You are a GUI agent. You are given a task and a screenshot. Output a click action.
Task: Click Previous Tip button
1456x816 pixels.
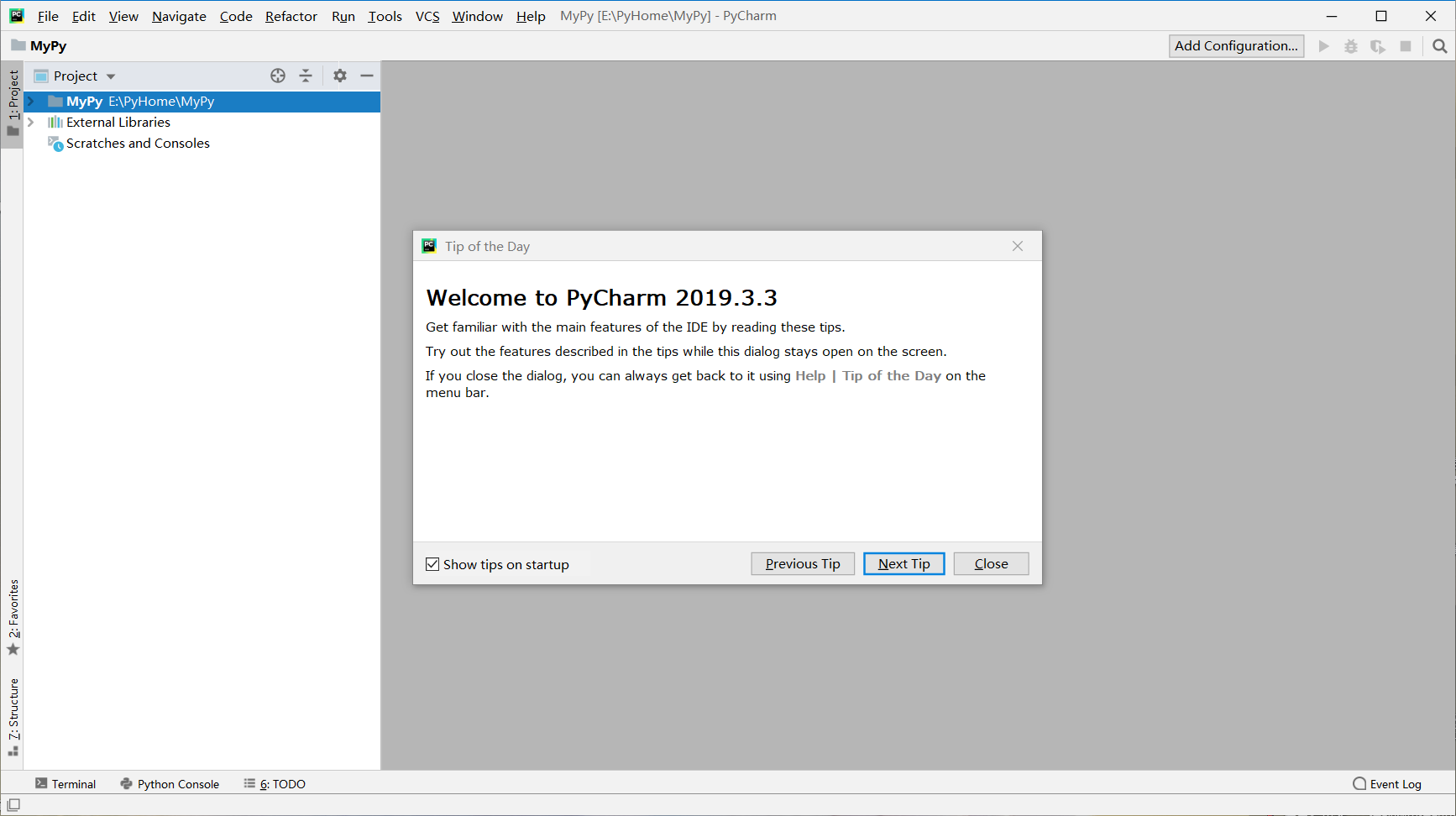coord(803,564)
